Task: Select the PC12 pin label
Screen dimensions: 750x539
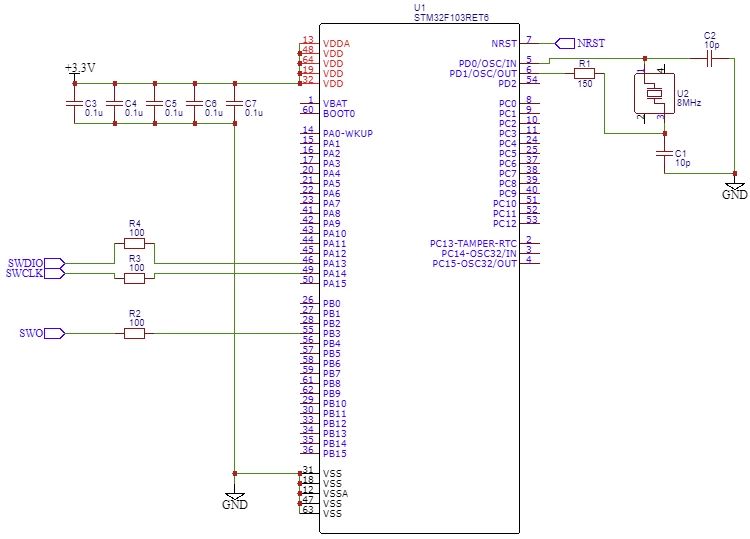Action: pos(505,224)
